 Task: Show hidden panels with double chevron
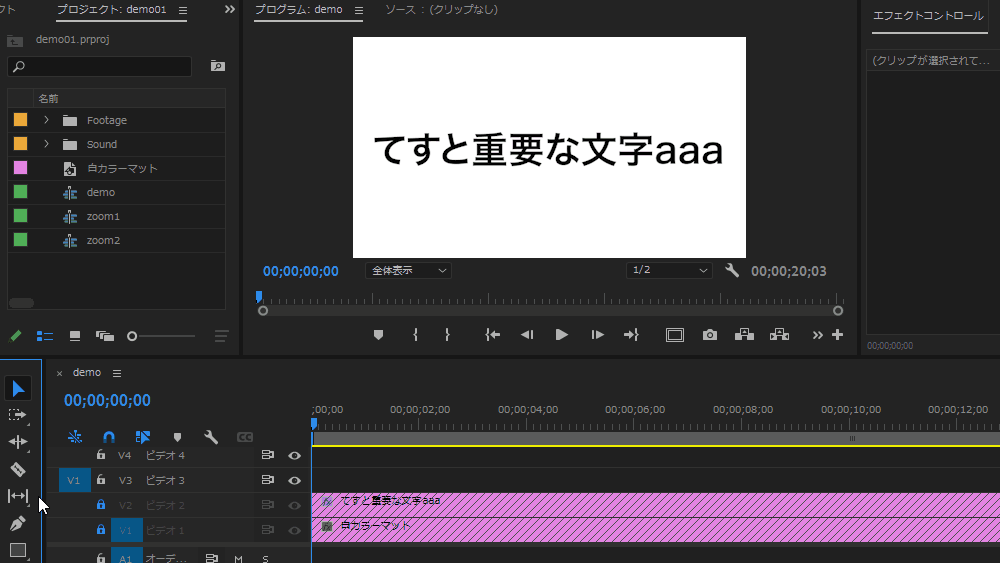pos(230,10)
